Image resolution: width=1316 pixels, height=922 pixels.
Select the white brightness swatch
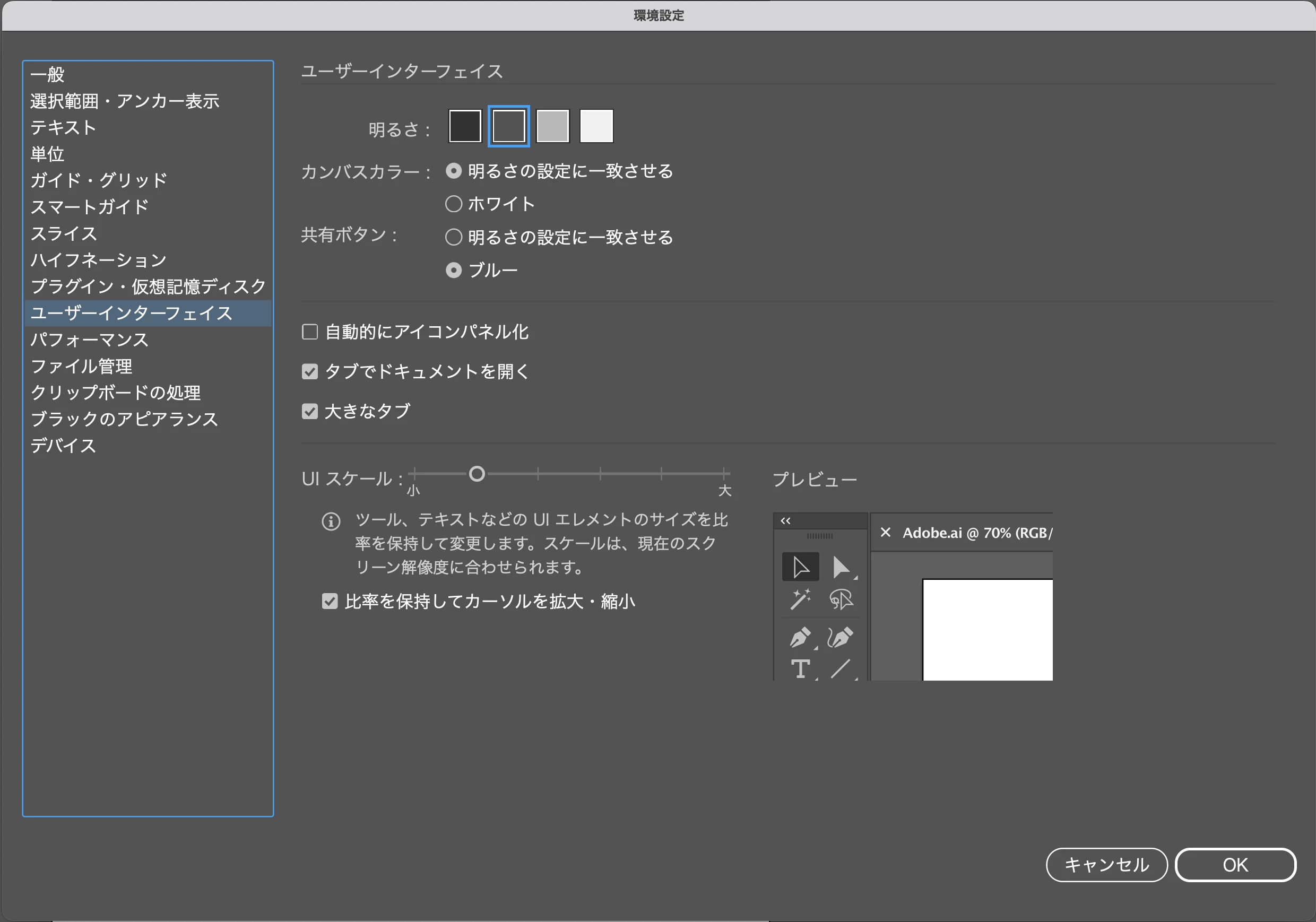click(x=596, y=126)
